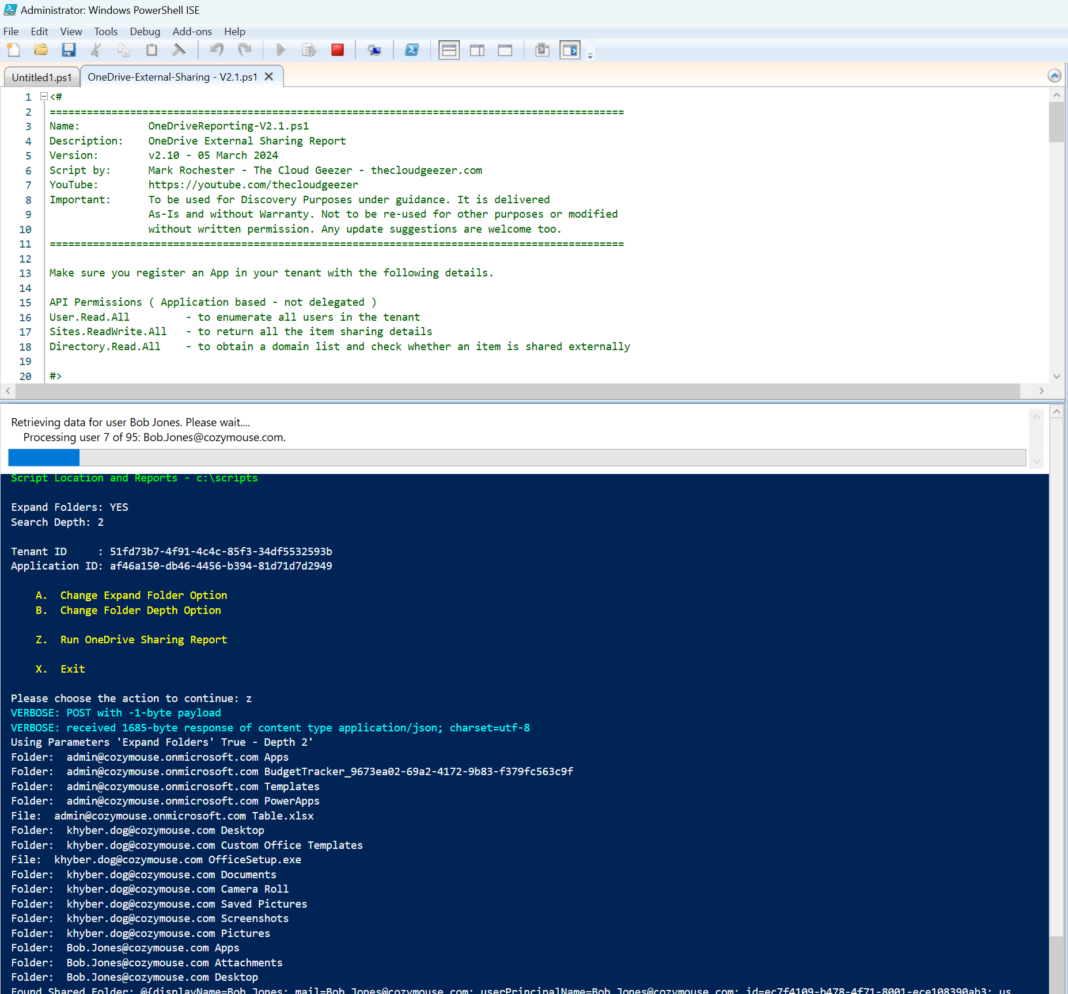Cut selected text with scissors icon
Viewport: 1068px width, 994px height.
pos(96,50)
